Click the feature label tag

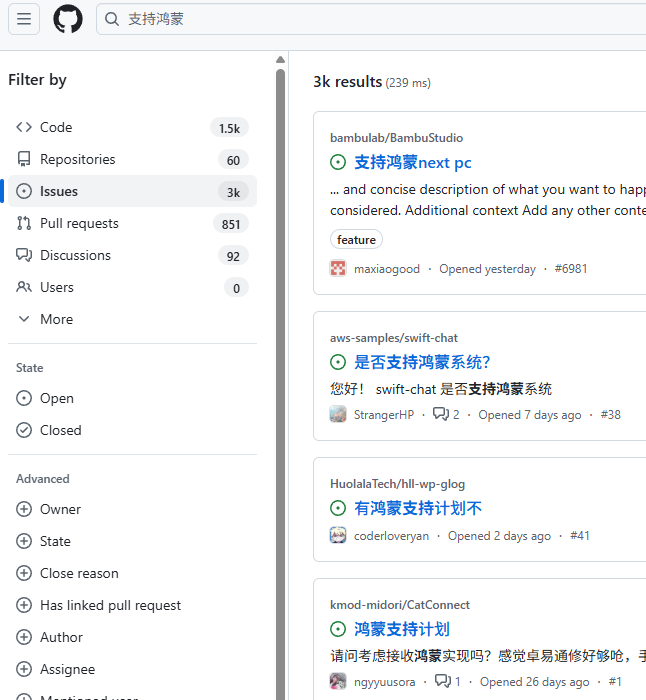tap(356, 240)
